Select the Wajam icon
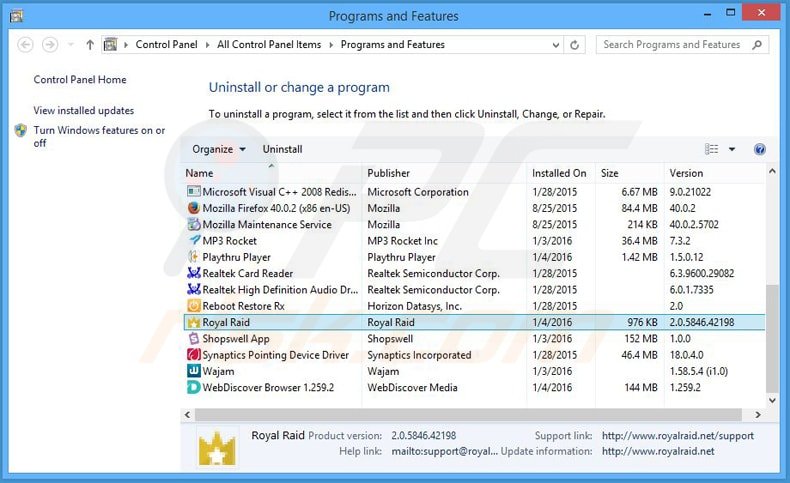The width and height of the screenshot is (790, 483). (193, 371)
